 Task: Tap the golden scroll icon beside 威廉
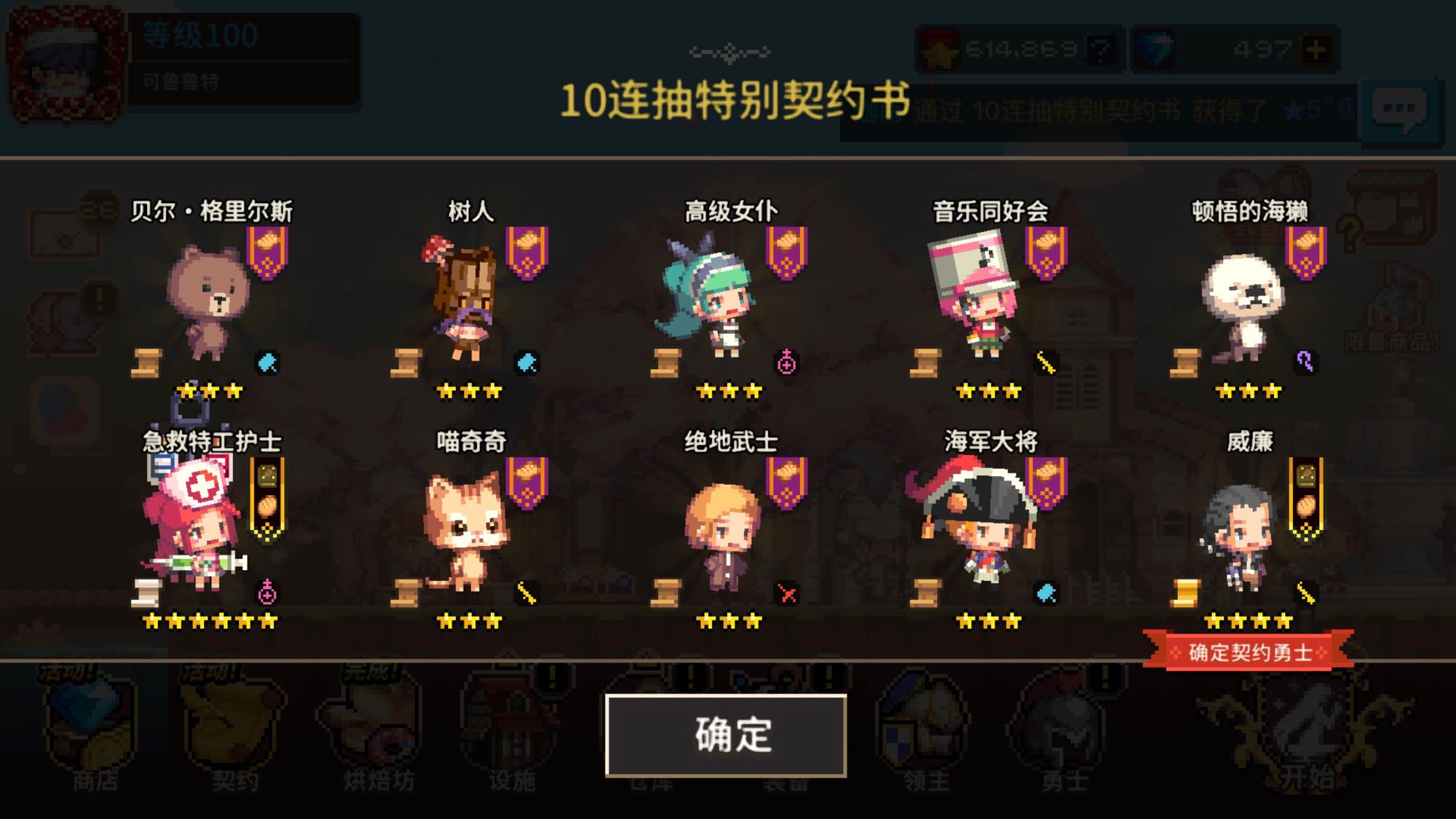pyautogui.click(x=1184, y=593)
